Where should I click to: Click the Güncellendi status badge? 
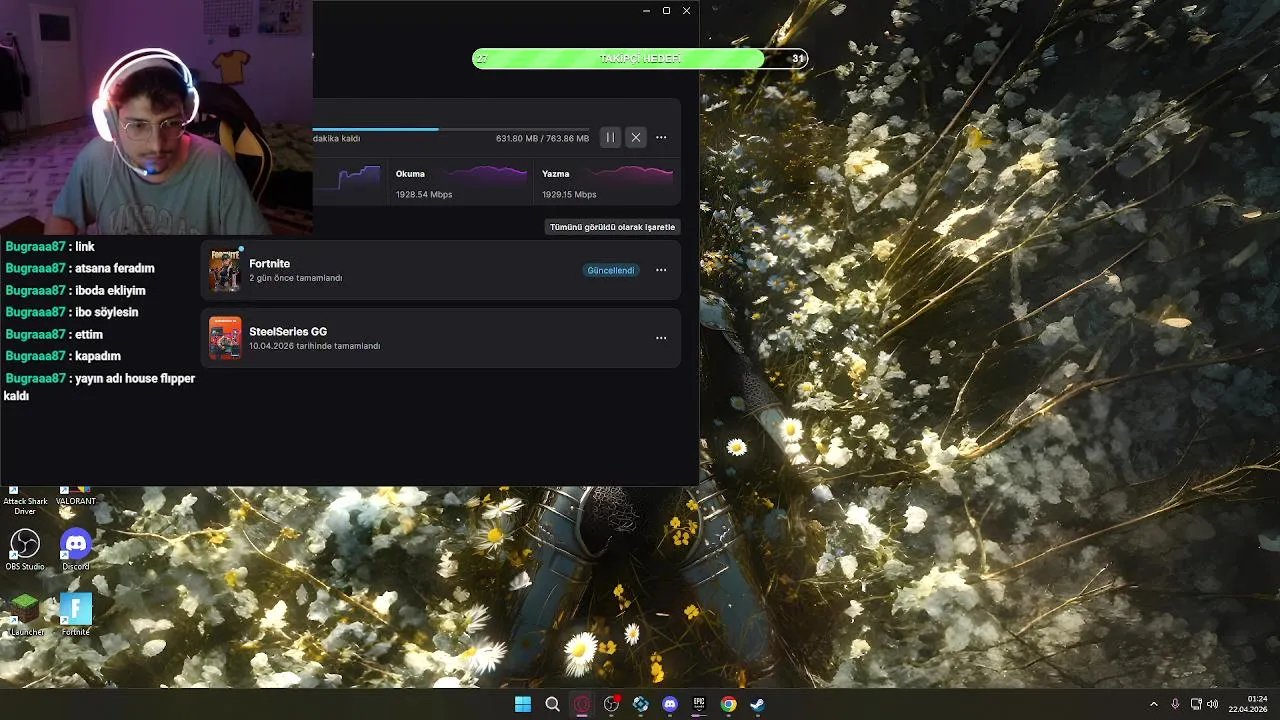(x=610, y=270)
